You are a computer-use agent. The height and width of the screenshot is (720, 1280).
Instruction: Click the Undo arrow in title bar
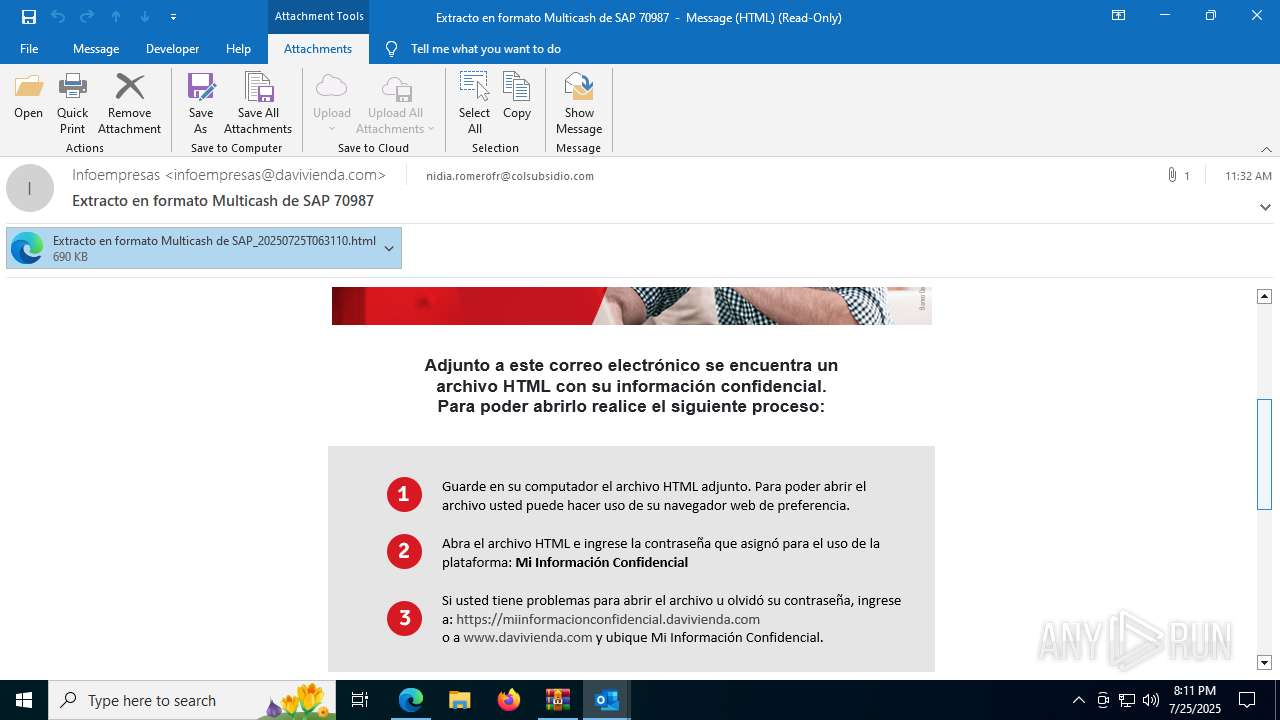click(58, 17)
